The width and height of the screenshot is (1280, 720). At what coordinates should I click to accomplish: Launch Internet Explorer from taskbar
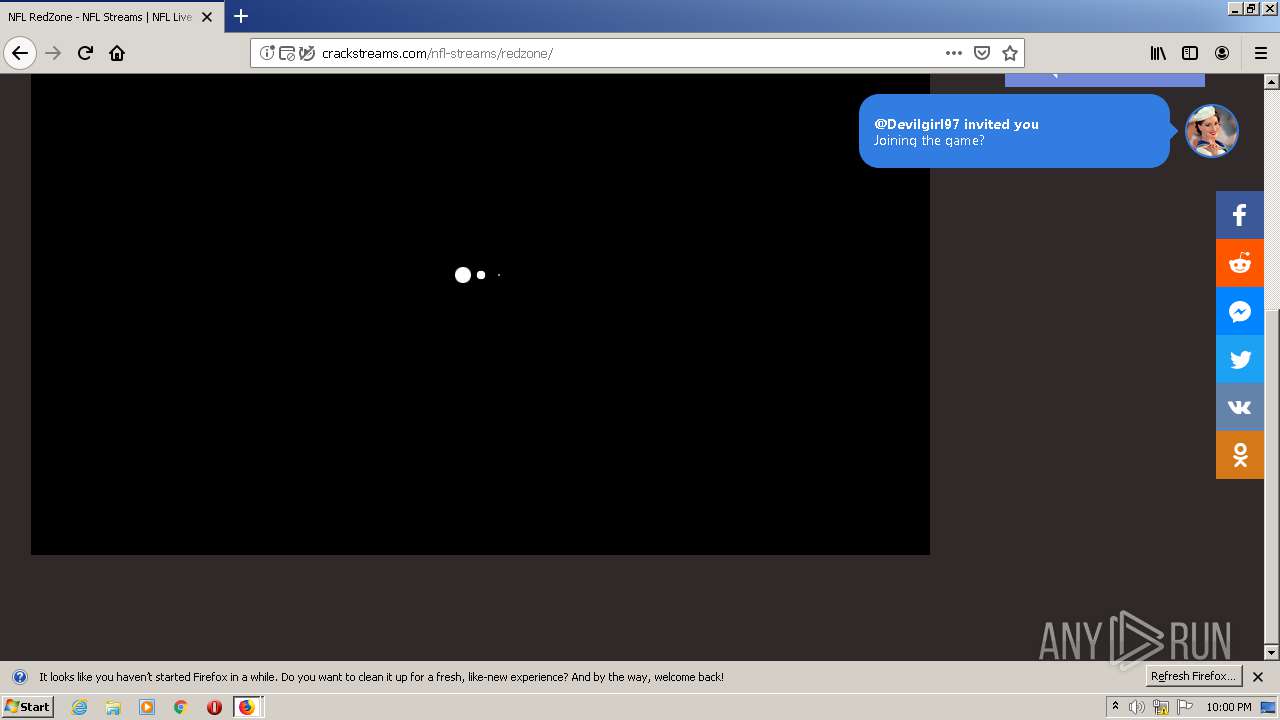80,707
